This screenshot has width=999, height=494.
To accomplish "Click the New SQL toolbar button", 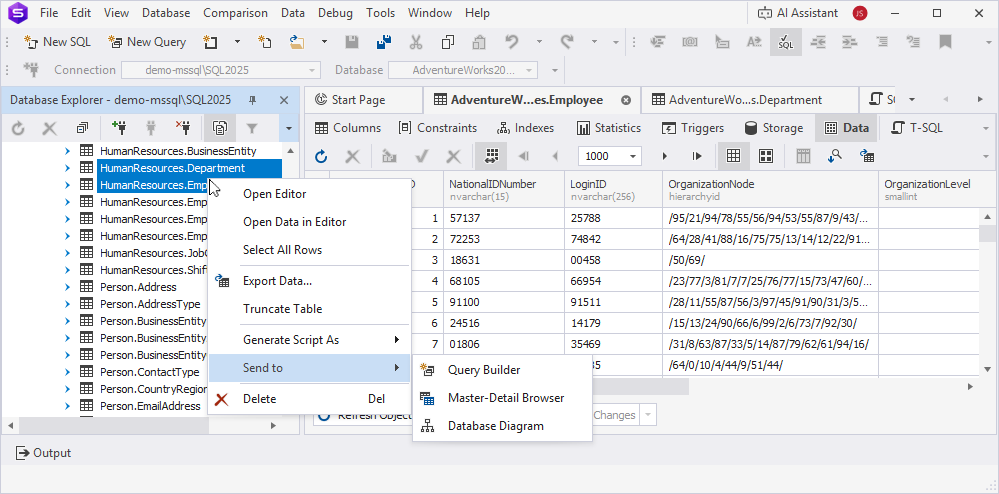I will coord(57,42).
